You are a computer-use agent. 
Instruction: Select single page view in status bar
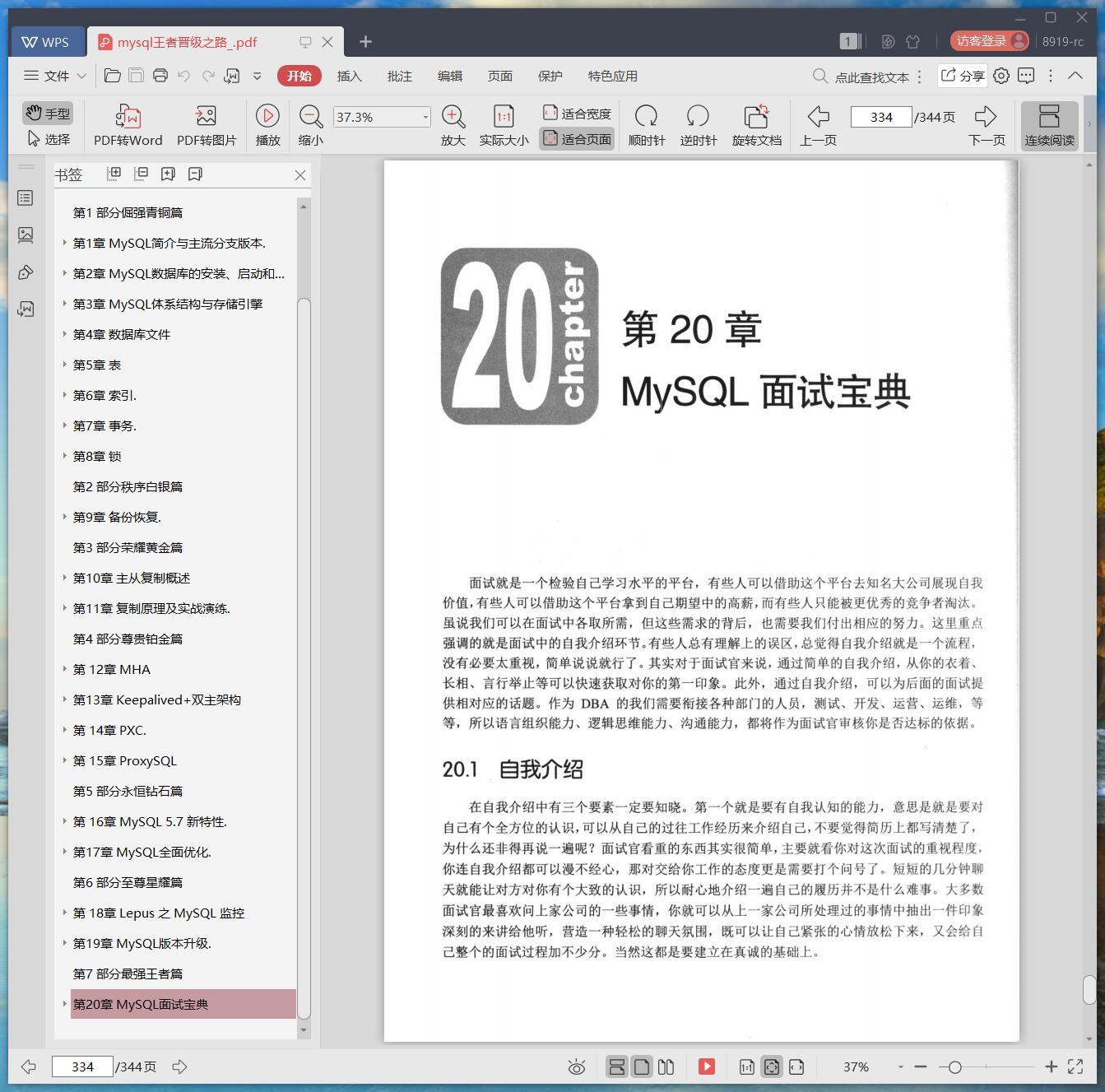point(641,1067)
